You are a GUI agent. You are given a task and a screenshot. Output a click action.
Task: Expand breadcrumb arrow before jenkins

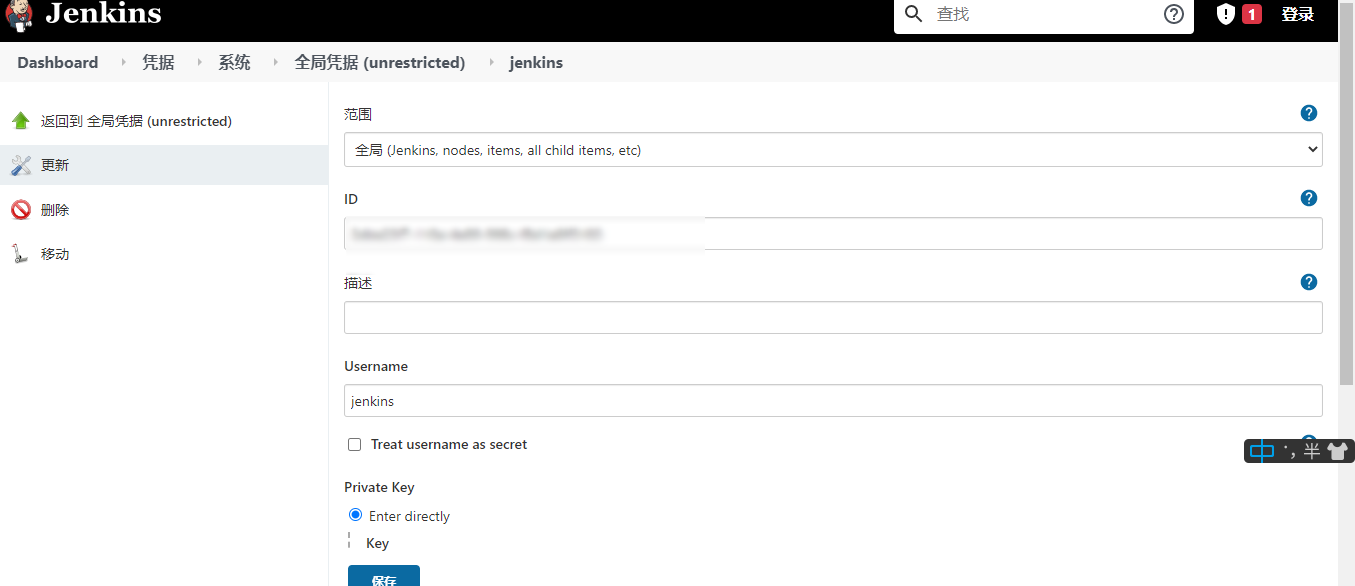click(x=490, y=62)
